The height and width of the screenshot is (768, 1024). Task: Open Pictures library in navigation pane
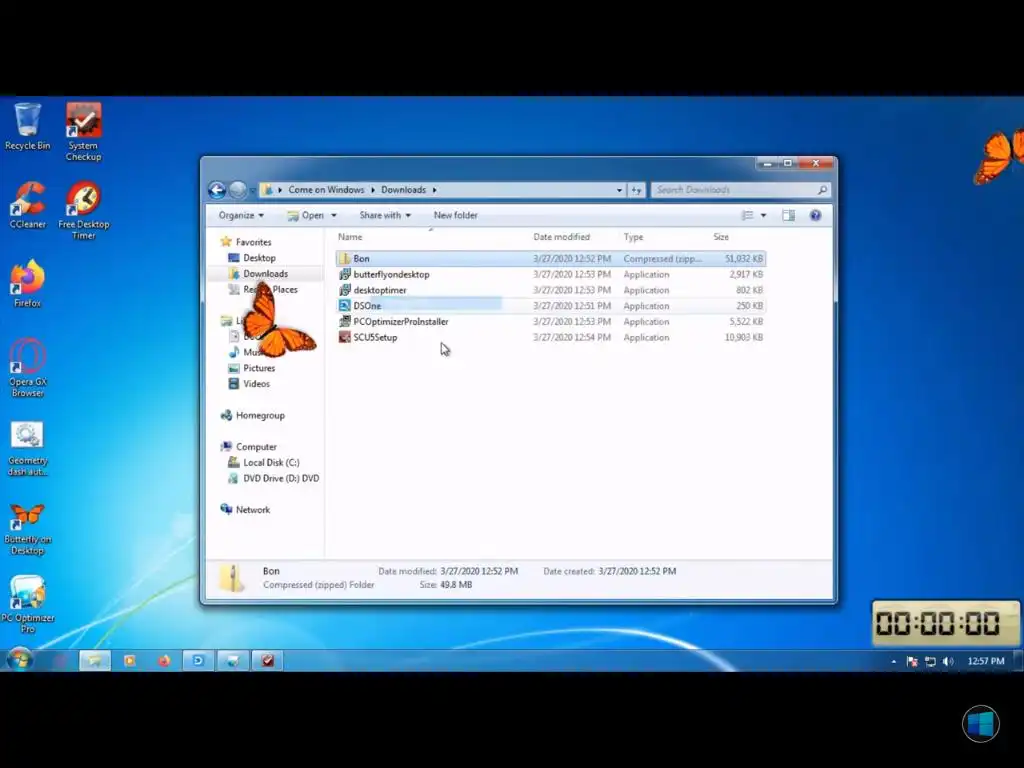[x=252, y=368]
